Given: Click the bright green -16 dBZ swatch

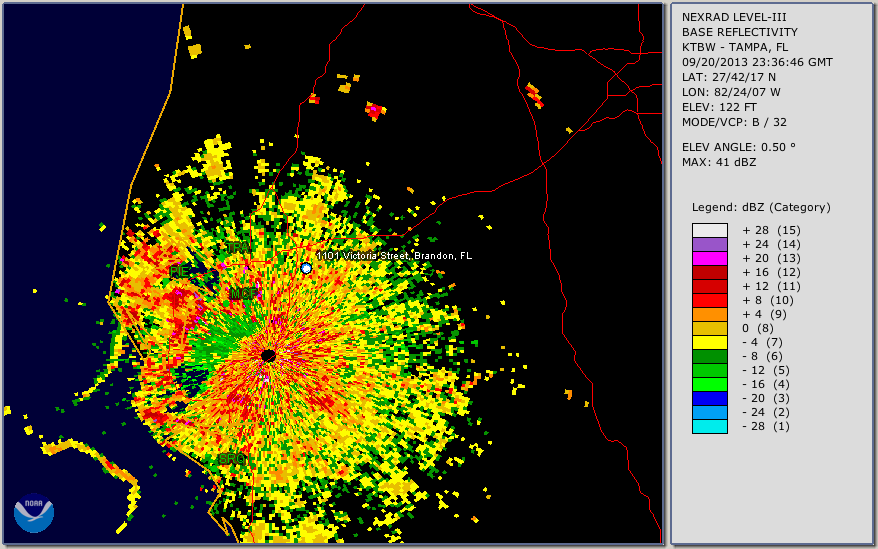Looking at the screenshot, I should [x=709, y=384].
